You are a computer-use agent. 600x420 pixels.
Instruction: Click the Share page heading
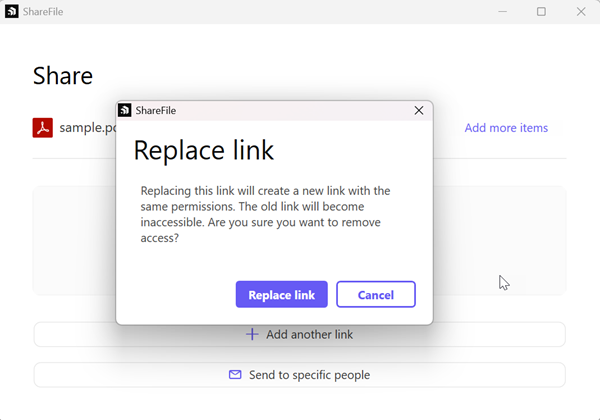coord(63,76)
